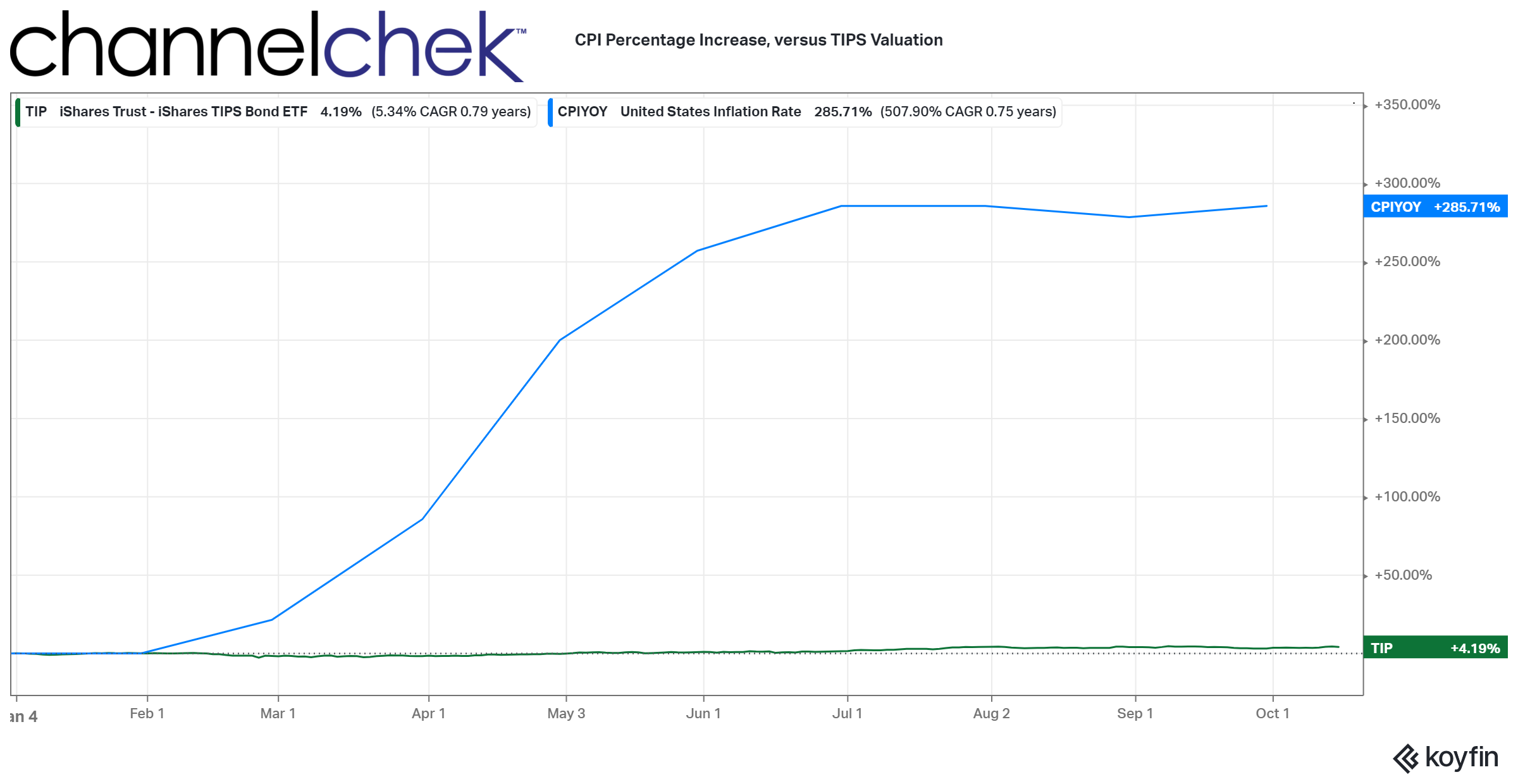This screenshot has width=1518, height=784.
Task: Click the Jul 1 date on the x-axis
Action: [x=847, y=713]
